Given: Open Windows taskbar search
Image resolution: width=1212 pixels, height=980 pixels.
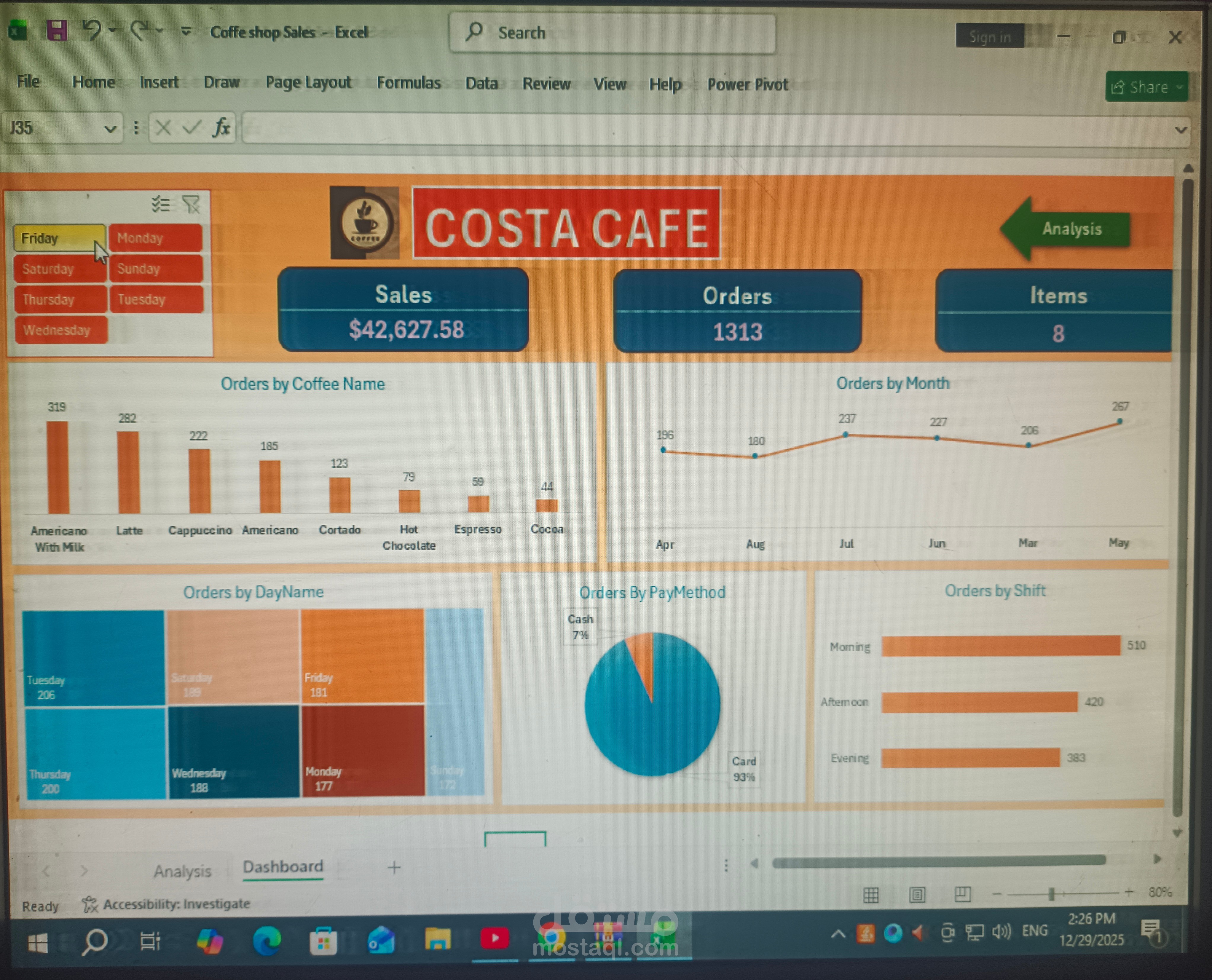Looking at the screenshot, I should [95, 942].
